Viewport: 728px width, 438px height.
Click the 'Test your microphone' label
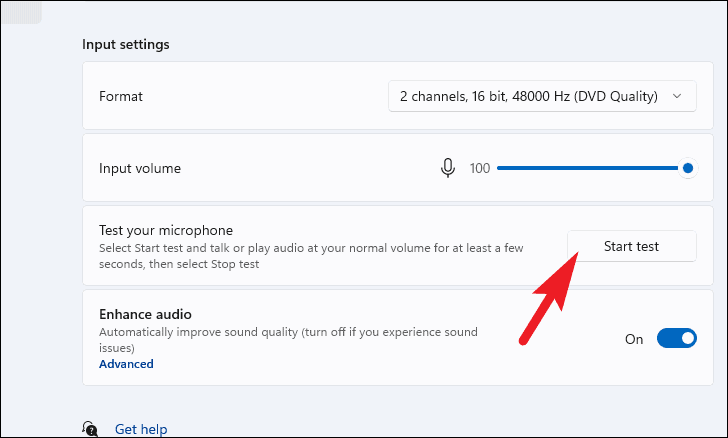click(166, 230)
